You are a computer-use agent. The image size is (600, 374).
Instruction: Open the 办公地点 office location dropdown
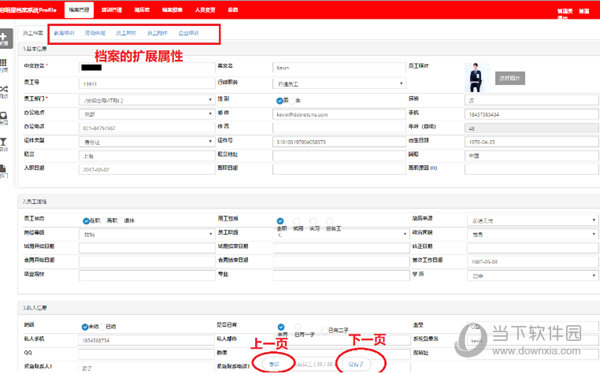tap(147, 114)
